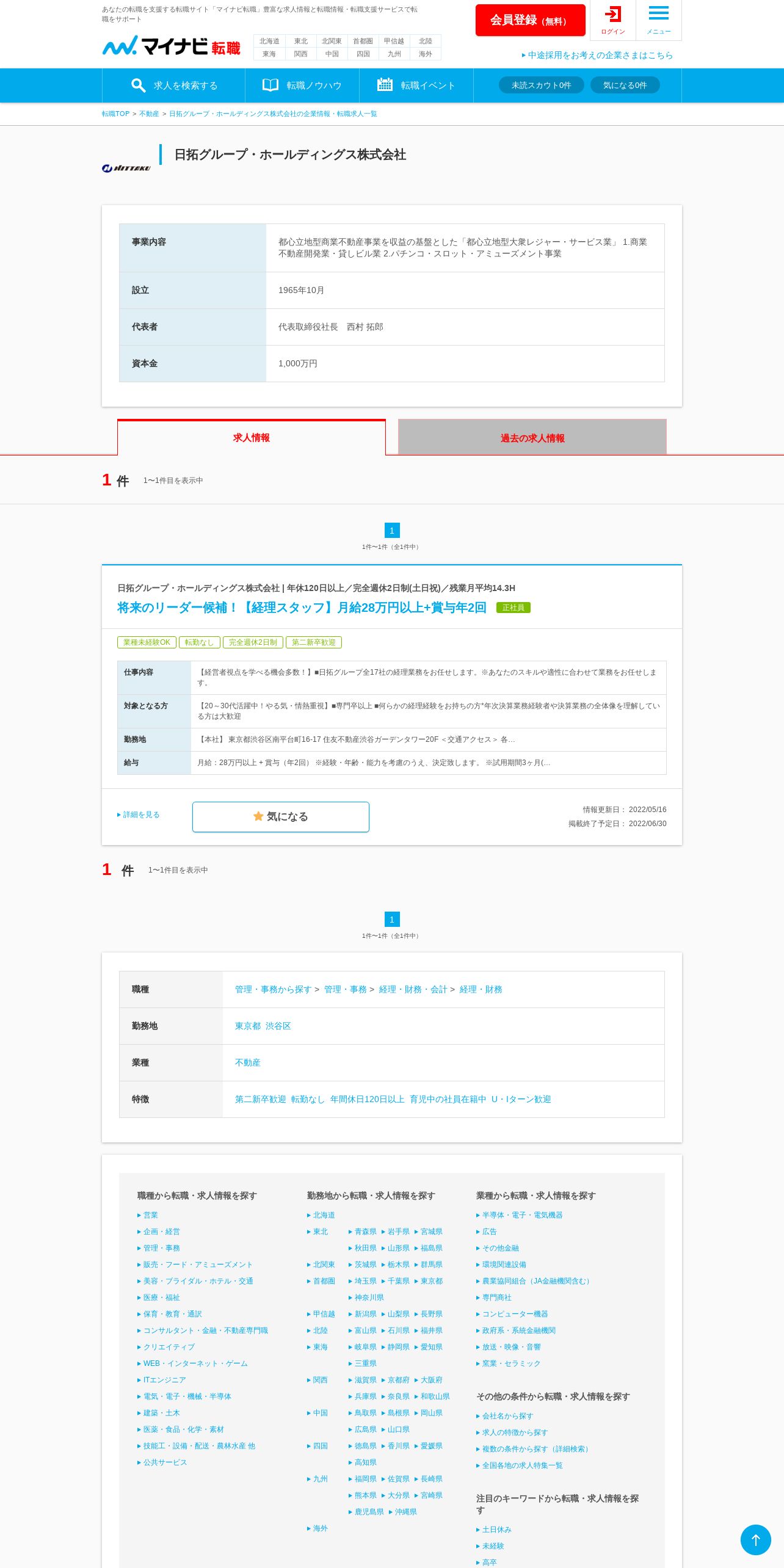The width and height of the screenshot is (784, 1568).
Task: Click the NITTAKU company logo
Action: coord(126,168)
